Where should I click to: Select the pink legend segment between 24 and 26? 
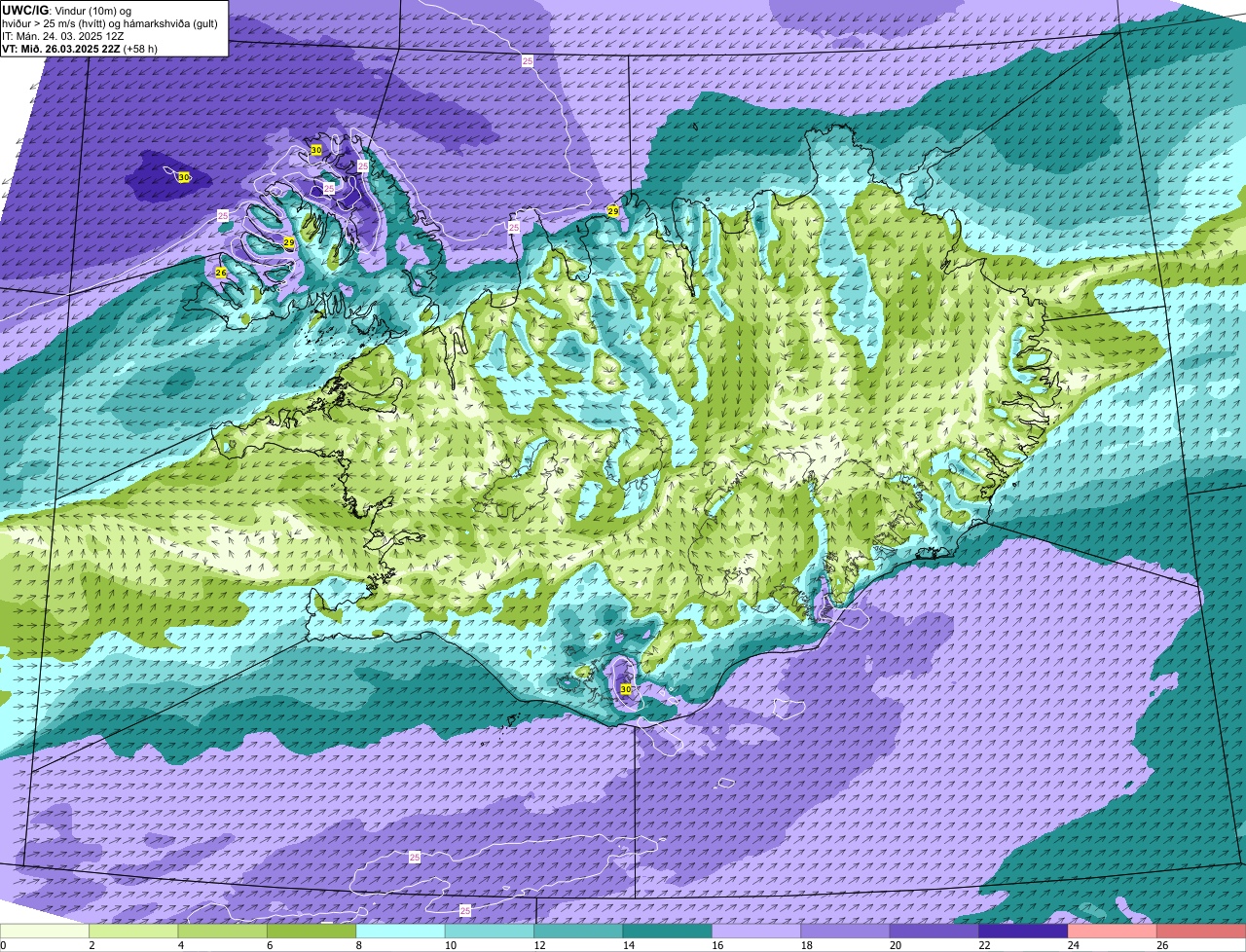(1113, 932)
